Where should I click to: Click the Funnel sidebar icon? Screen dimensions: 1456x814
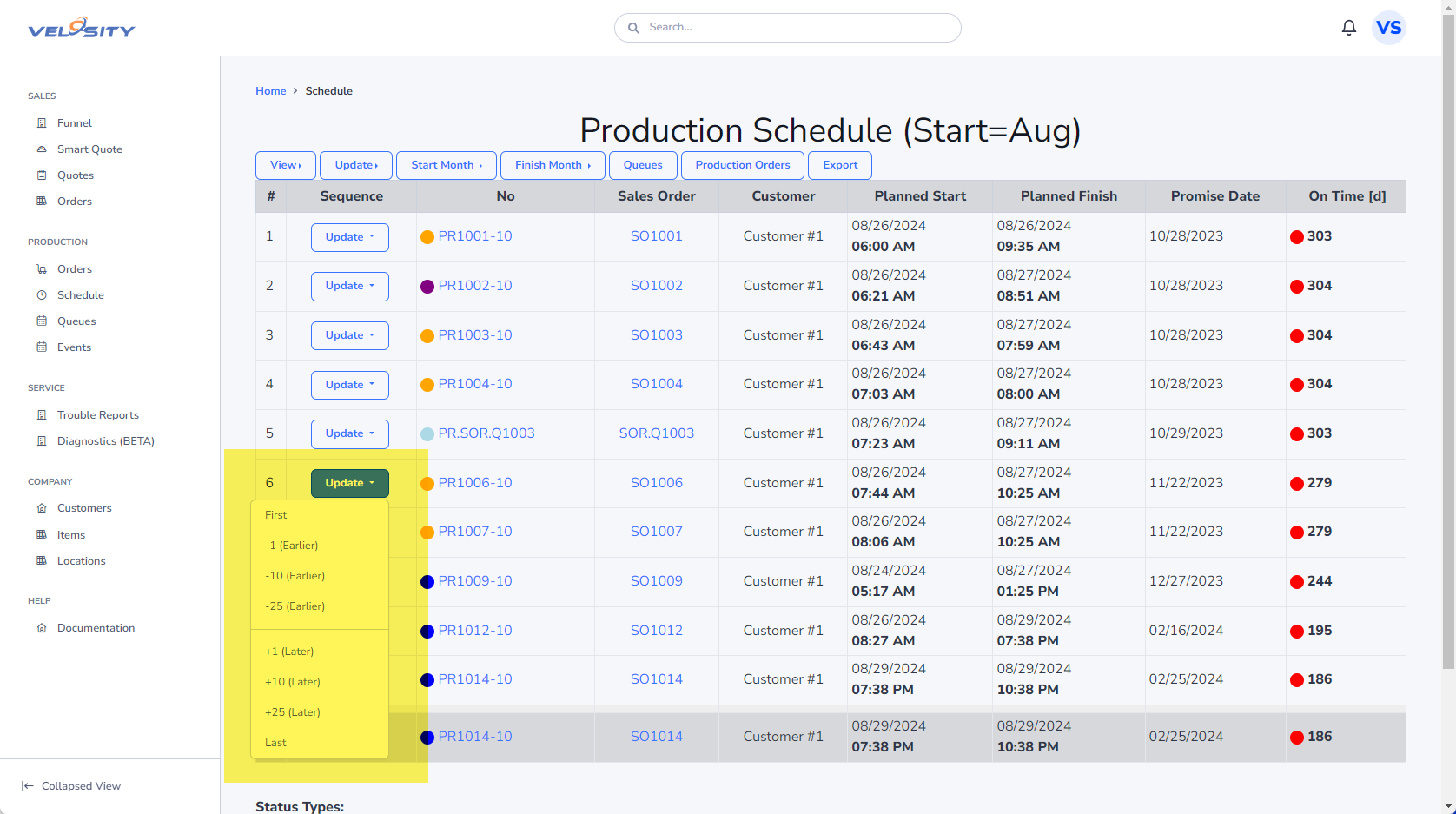tap(42, 123)
